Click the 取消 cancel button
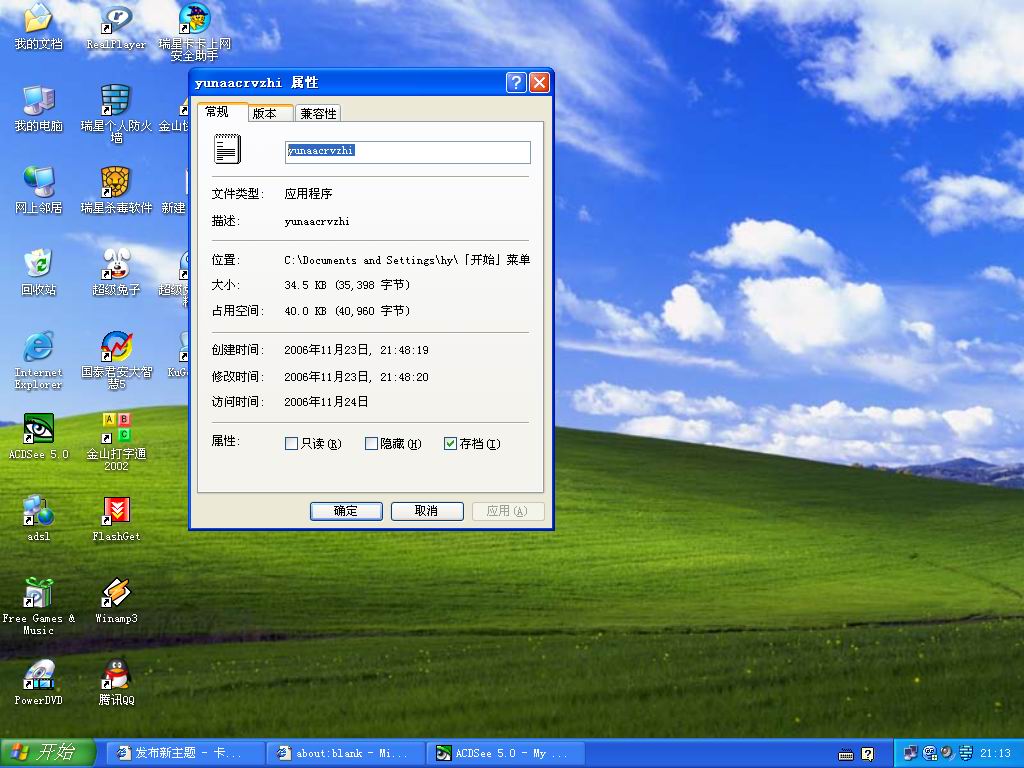Screen dimensions: 1024x768 [x=426, y=511]
